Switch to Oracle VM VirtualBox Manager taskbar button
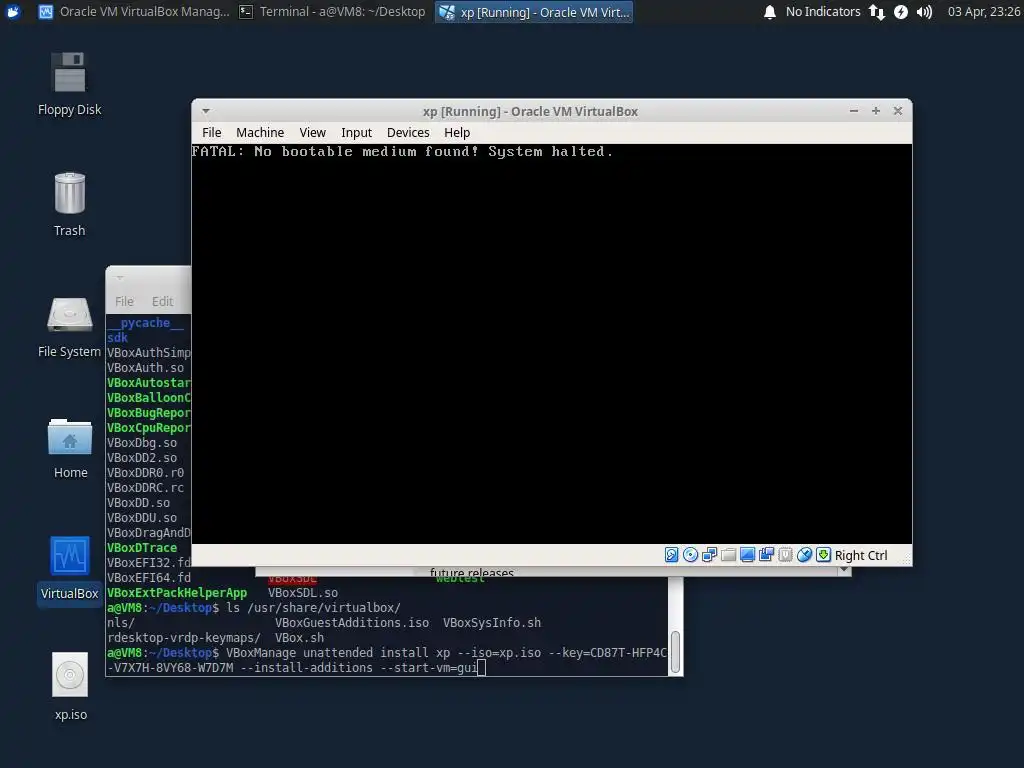The width and height of the screenshot is (1024, 768). click(134, 12)
